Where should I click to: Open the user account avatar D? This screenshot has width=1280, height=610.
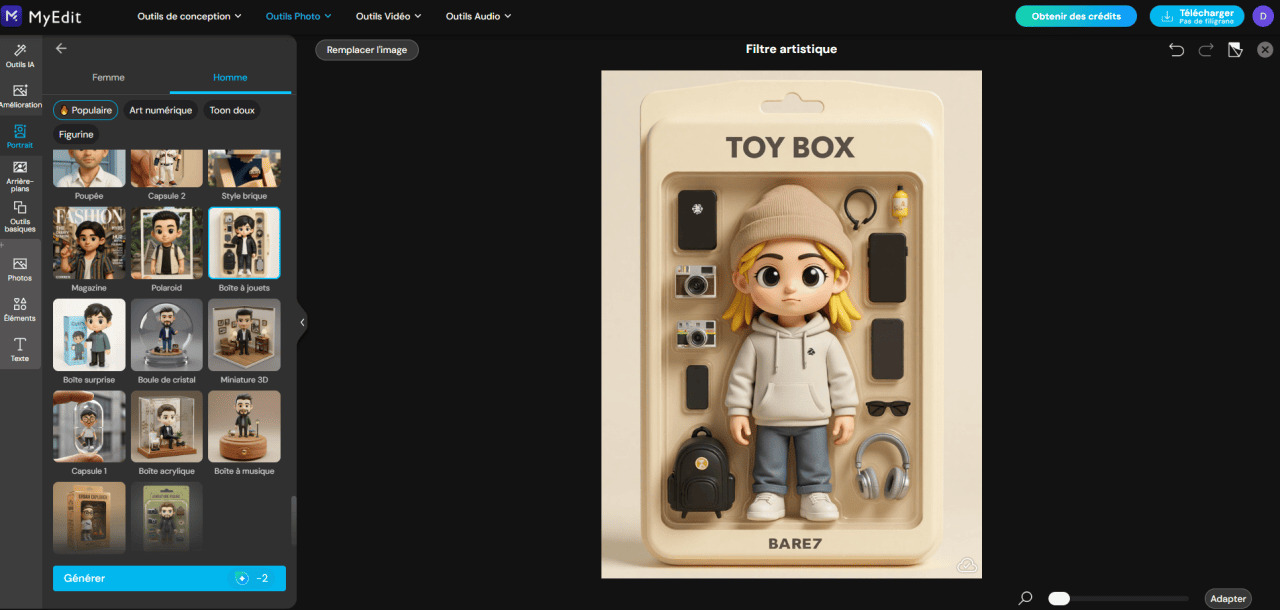1263,16
